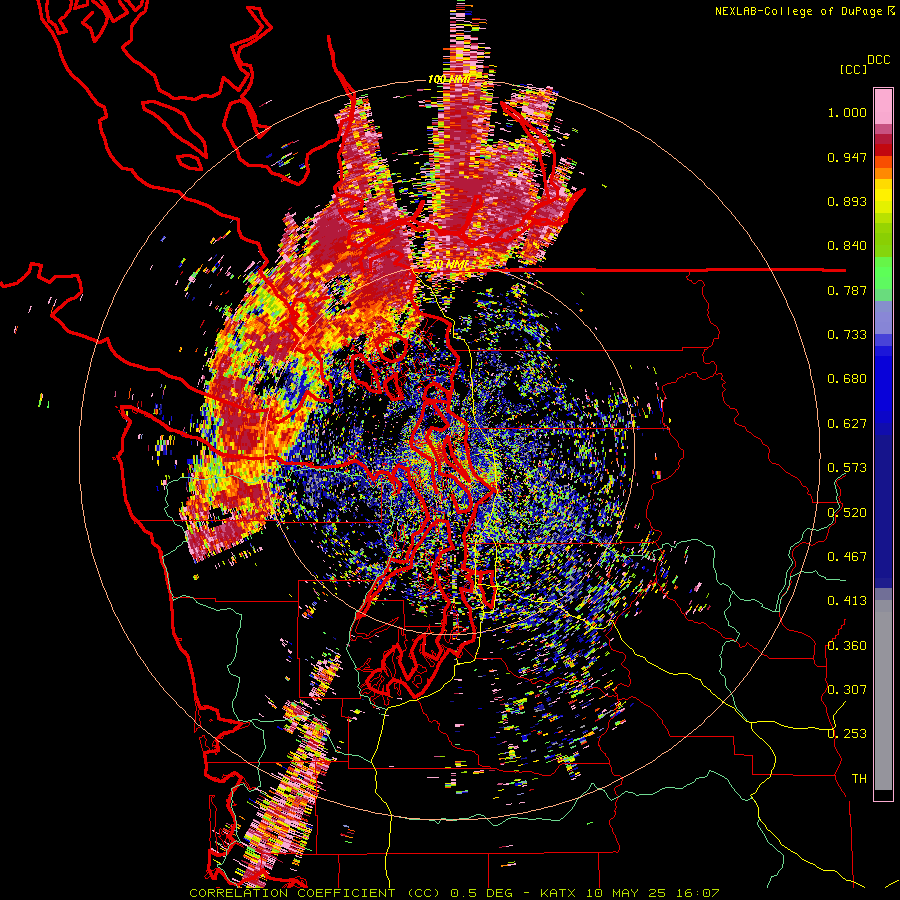Select the 0.840 scale value
900x900 pixels.
coord(847,246)
